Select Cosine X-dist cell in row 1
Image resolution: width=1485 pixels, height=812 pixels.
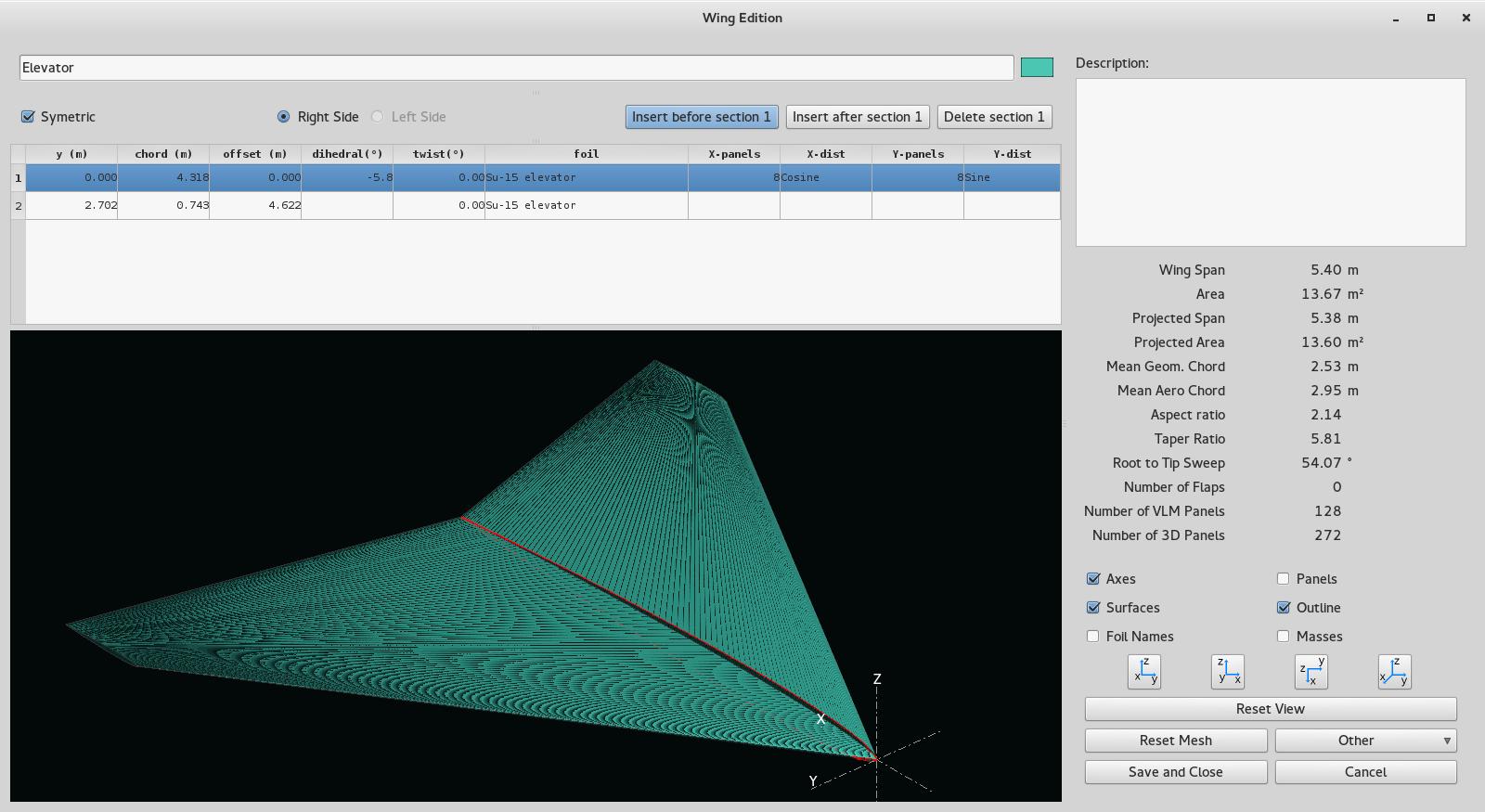tap(826, 177)
